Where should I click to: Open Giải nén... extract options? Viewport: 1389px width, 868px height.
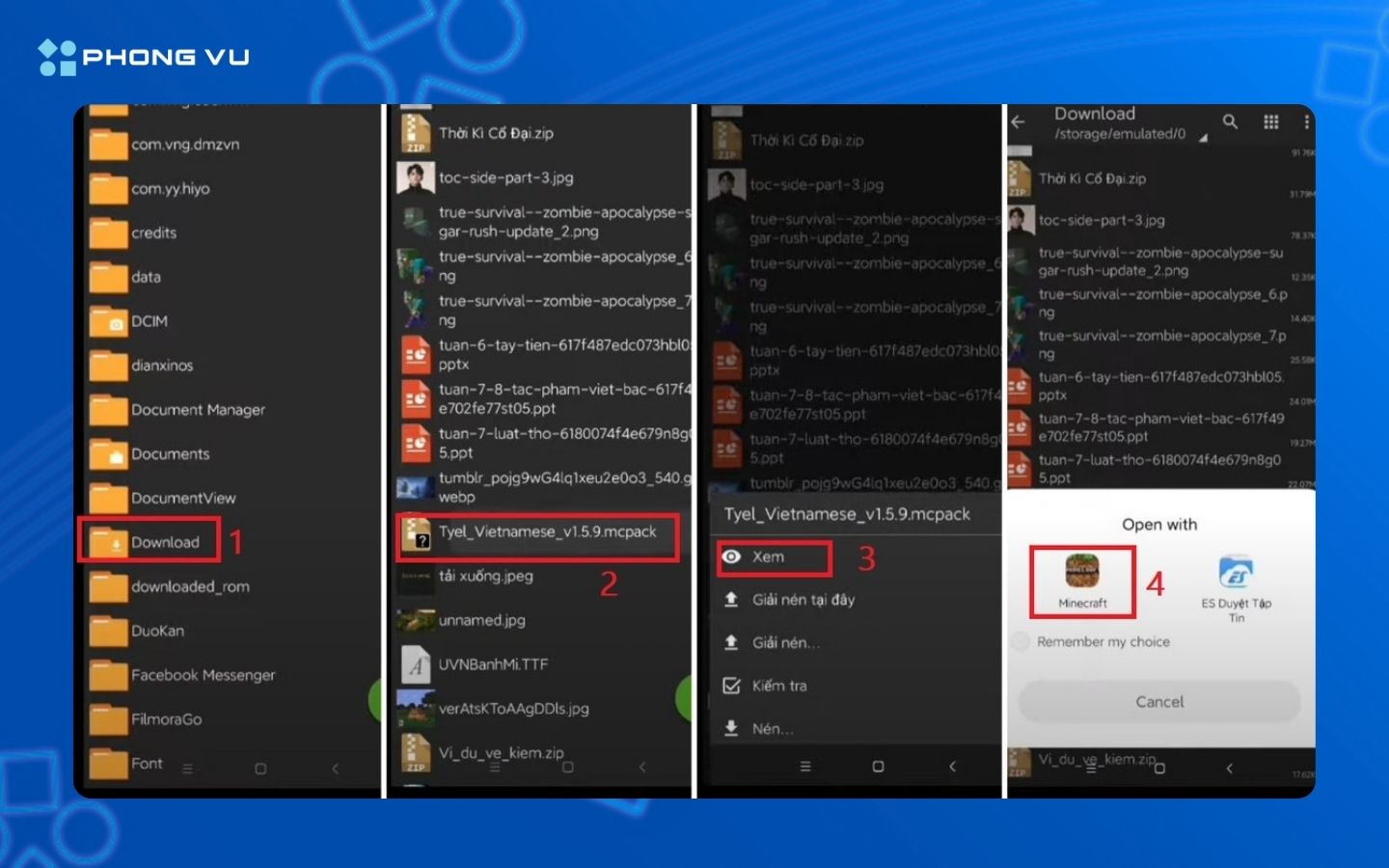(784, 642)
